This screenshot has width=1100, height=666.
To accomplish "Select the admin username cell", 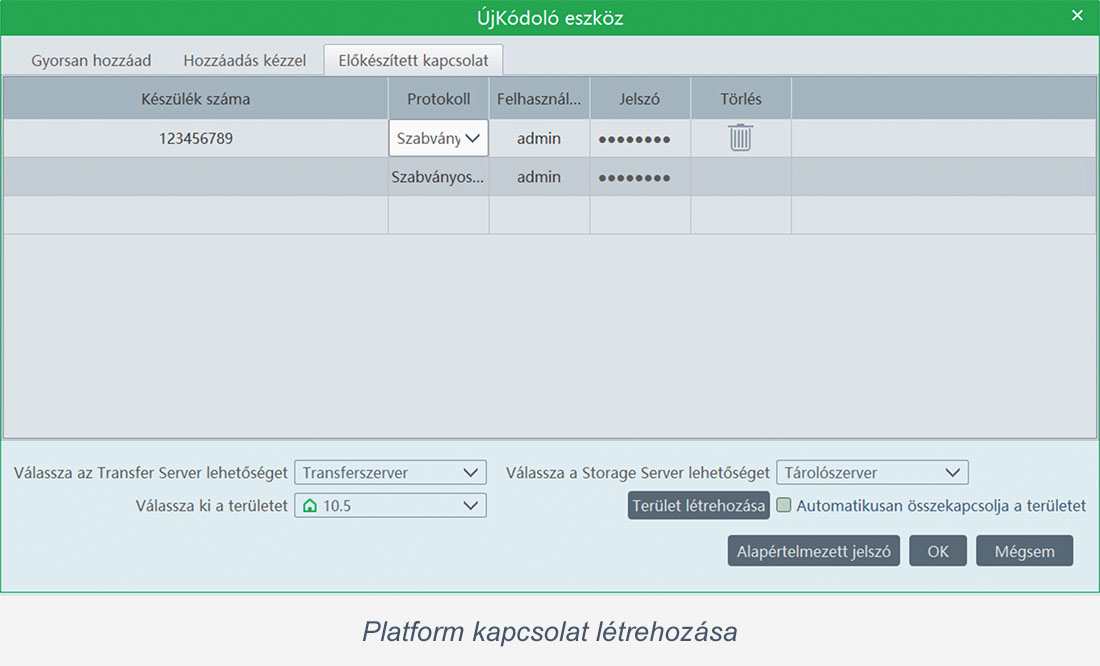I will pos(539,138).
